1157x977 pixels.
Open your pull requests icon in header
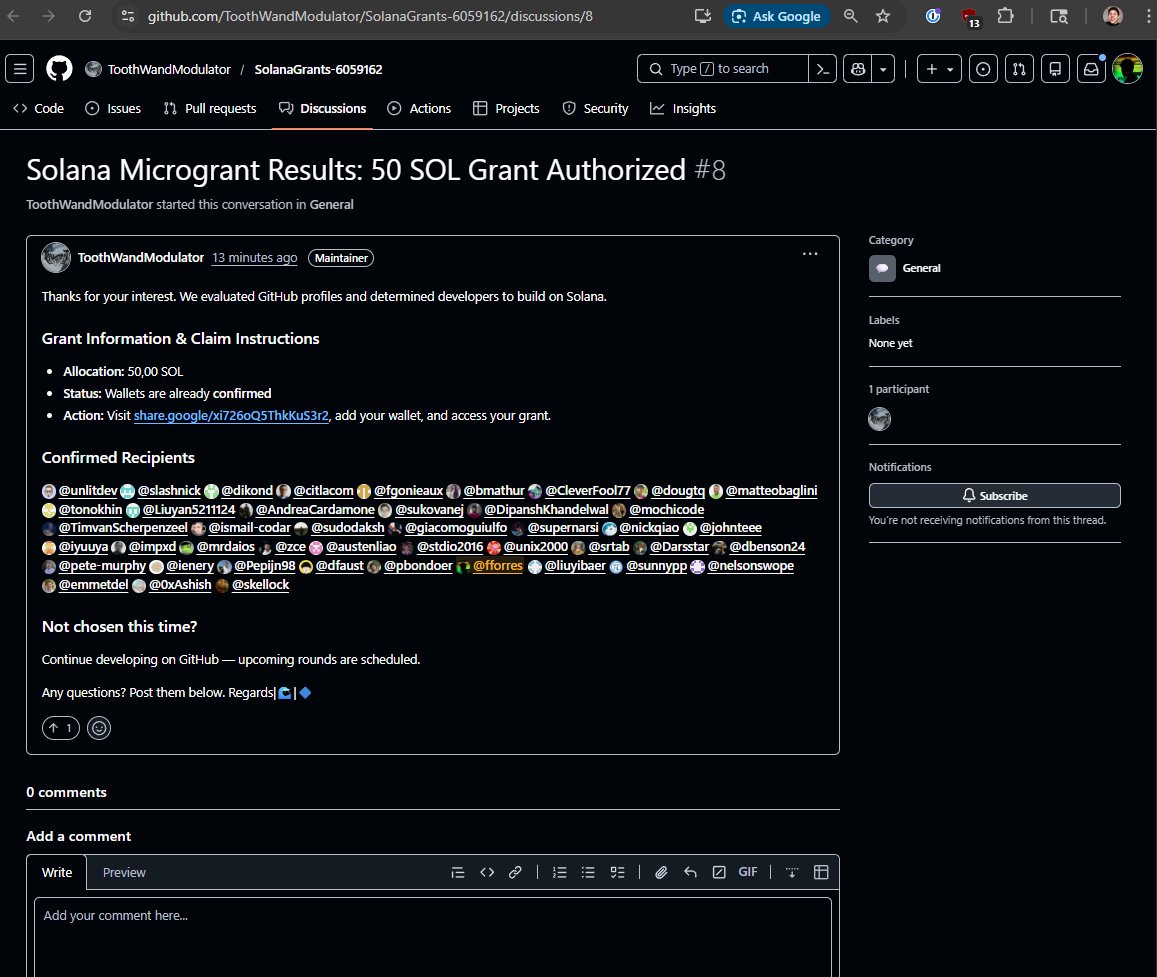pos(1019,69)
